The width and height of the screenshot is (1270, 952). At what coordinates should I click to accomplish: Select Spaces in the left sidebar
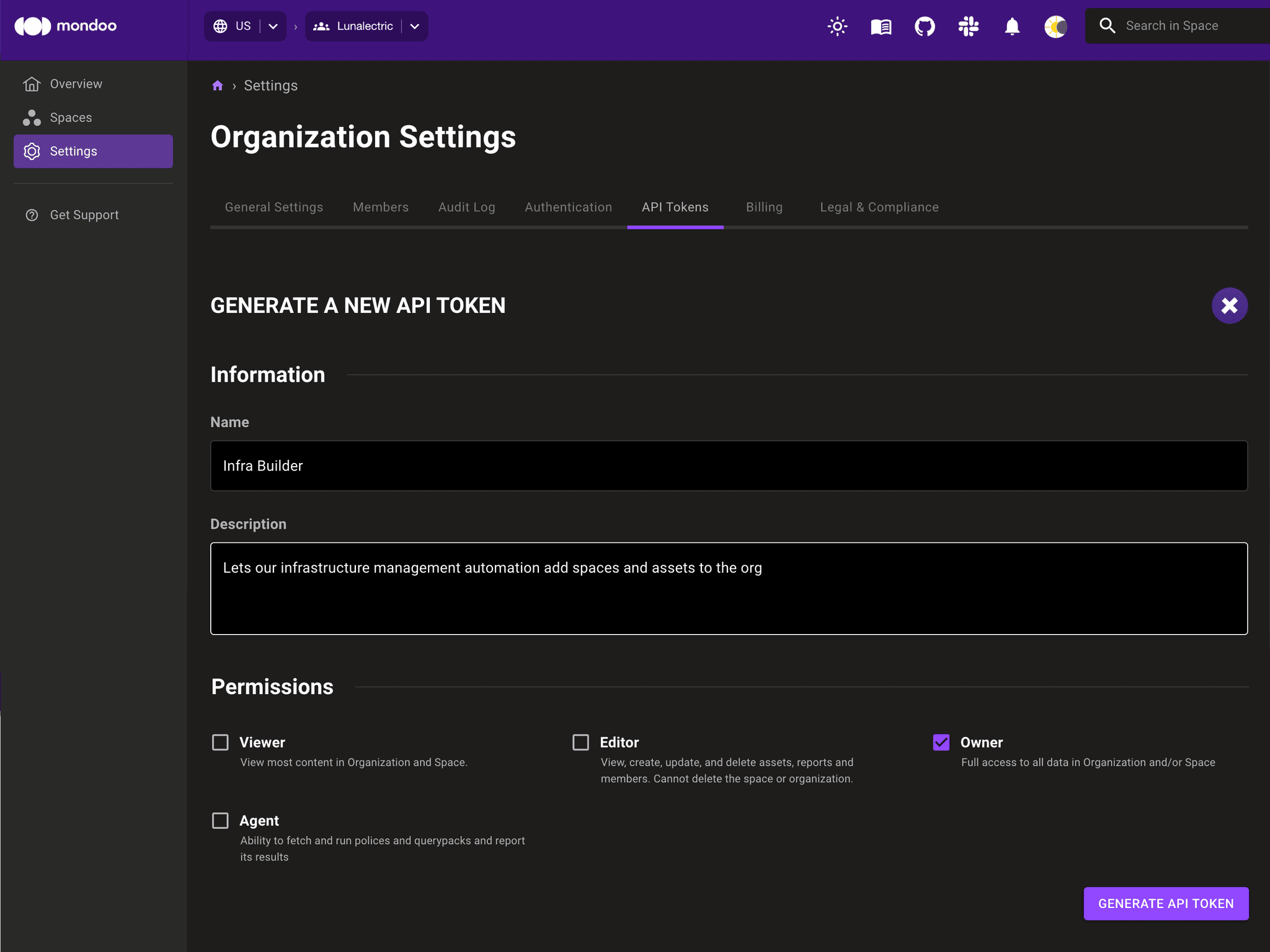coord(70,117)
